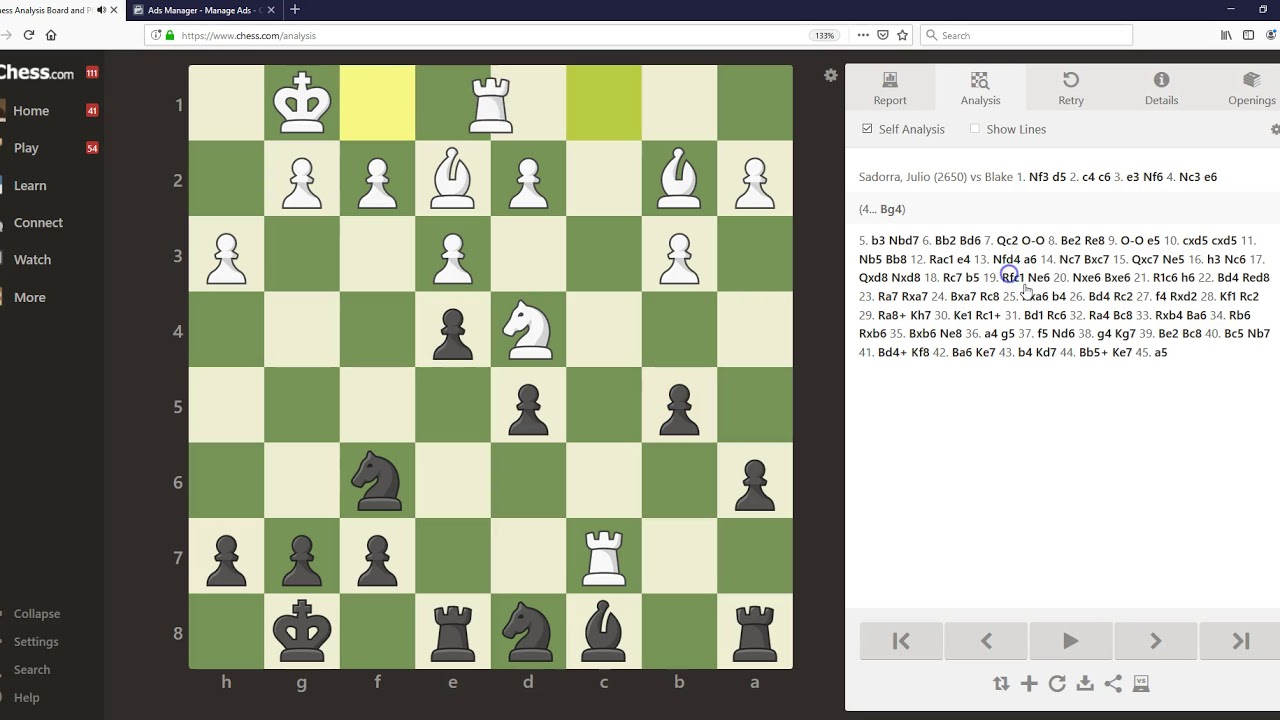
Task: Click the black king on g8
Action: coord(302,632)
